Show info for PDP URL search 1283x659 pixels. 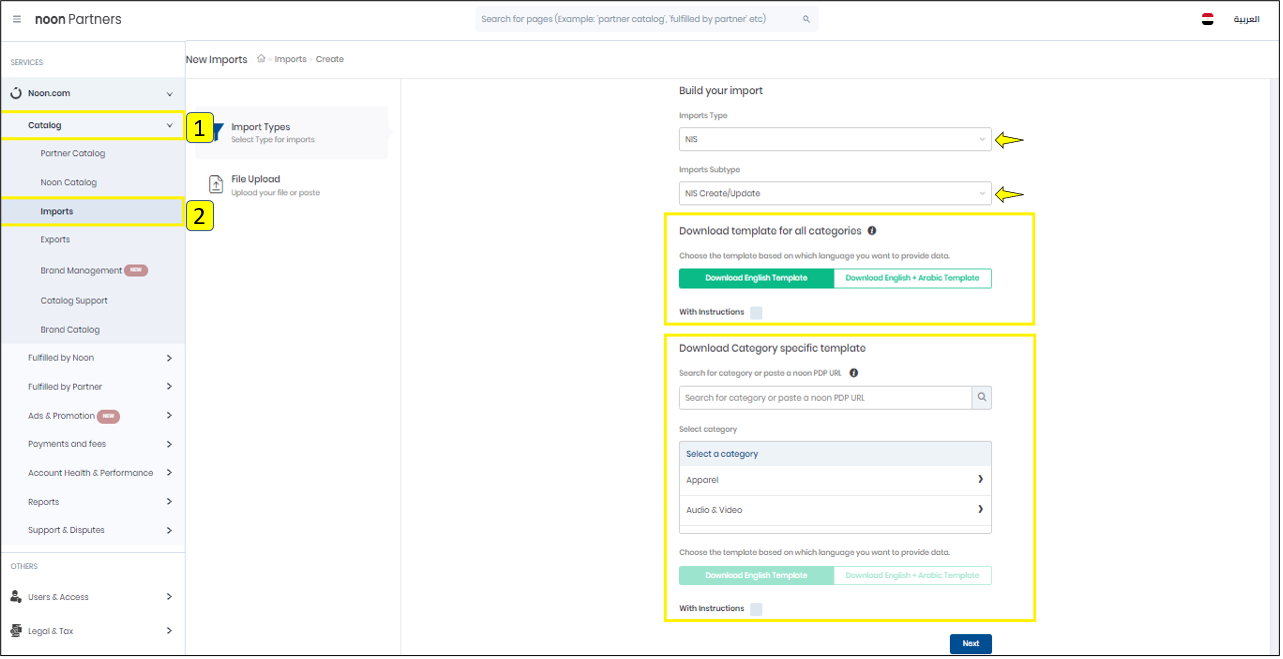coord(853,373)
